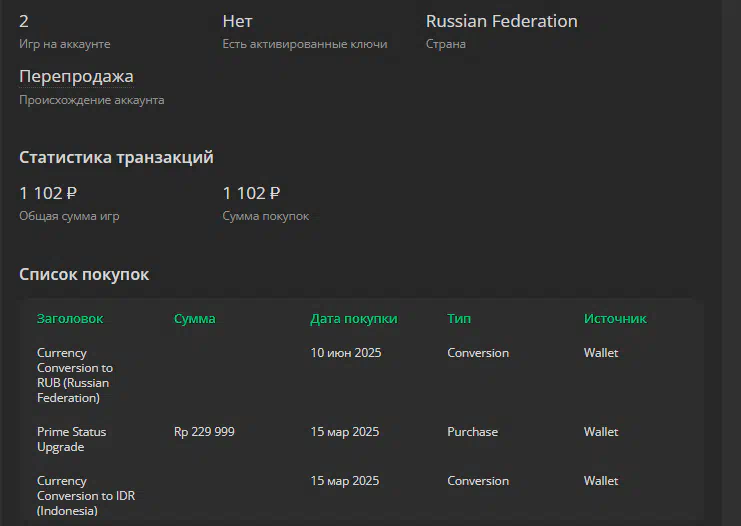The height and width of the screenshot is (526, 741).
Task: Click the 'Purchase' type cell
Action: click(472, 432)
